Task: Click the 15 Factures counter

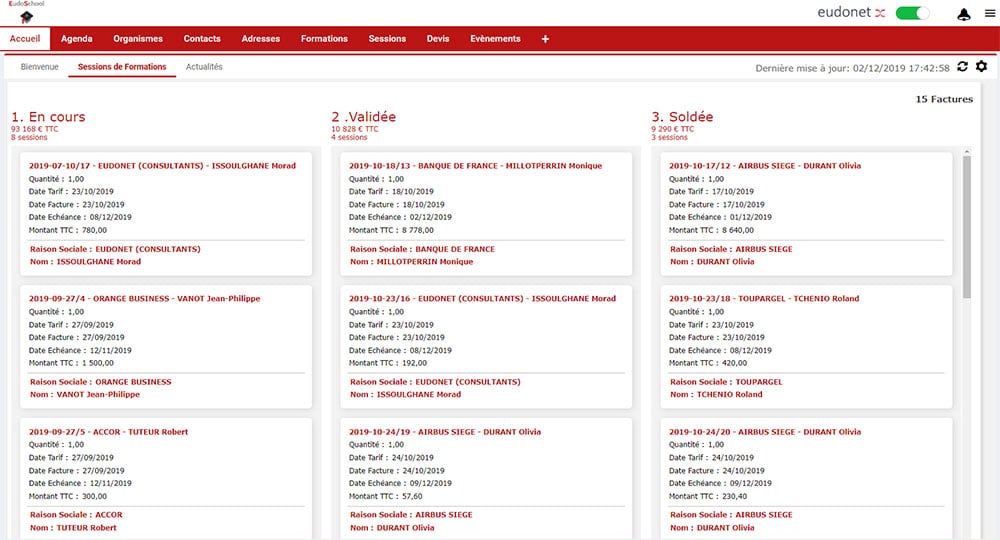Action: [x=944, y=99]
